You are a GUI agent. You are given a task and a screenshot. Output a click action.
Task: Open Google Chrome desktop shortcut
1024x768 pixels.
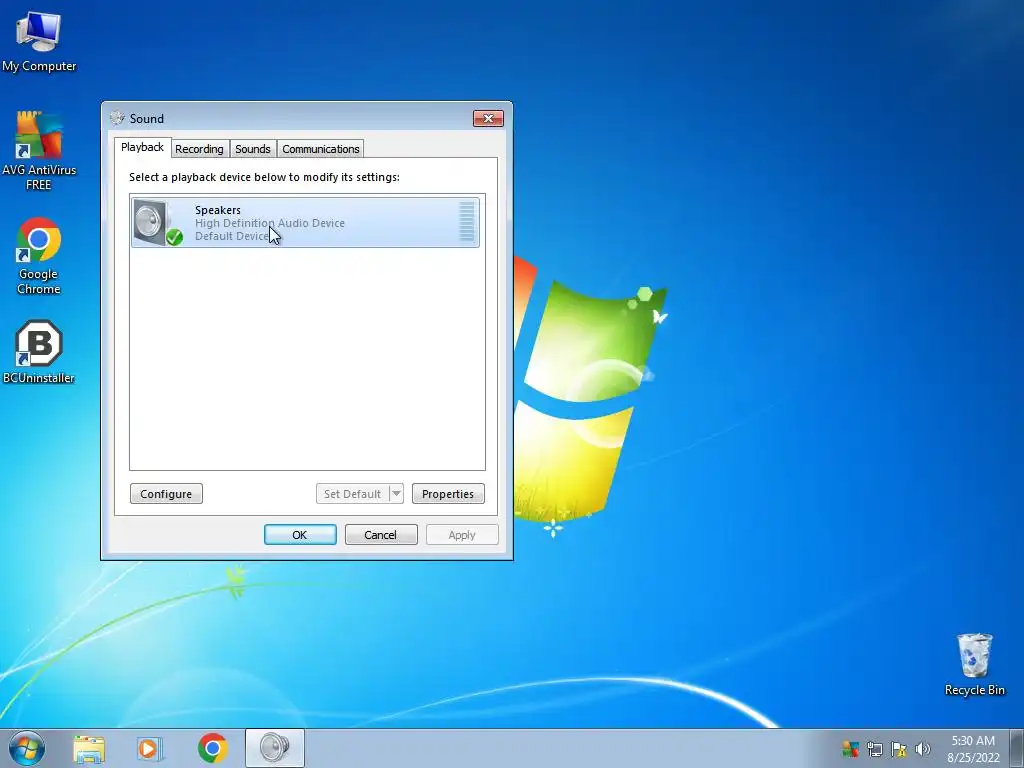coord(39,256)
